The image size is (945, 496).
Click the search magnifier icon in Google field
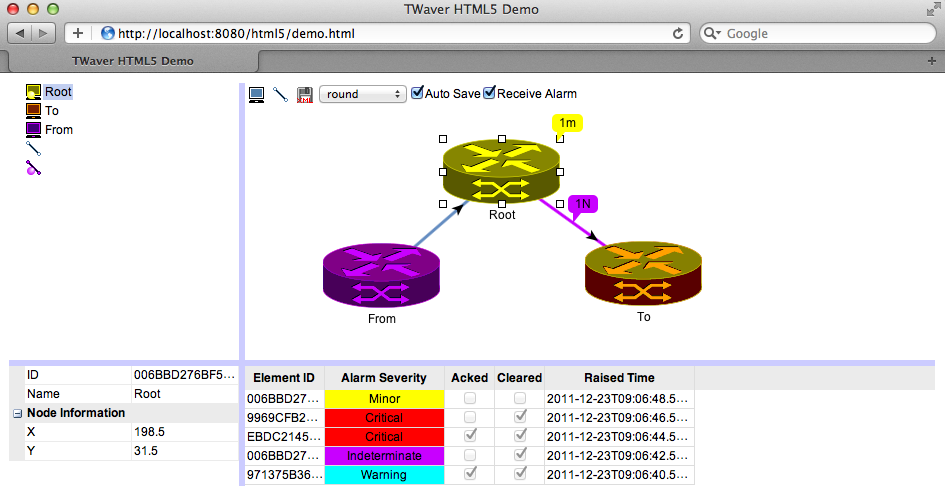[712, 34]
